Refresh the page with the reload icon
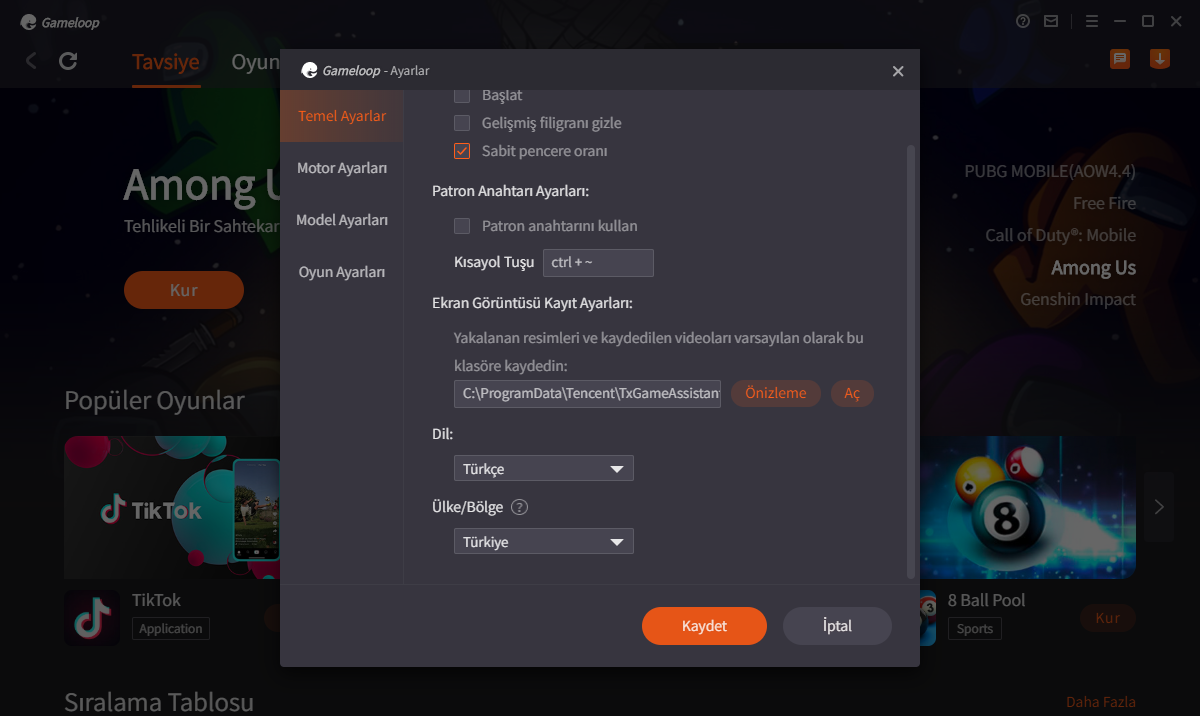This screenshot has height=716, width=1200. pyautogui.click(x=68, y=61)
